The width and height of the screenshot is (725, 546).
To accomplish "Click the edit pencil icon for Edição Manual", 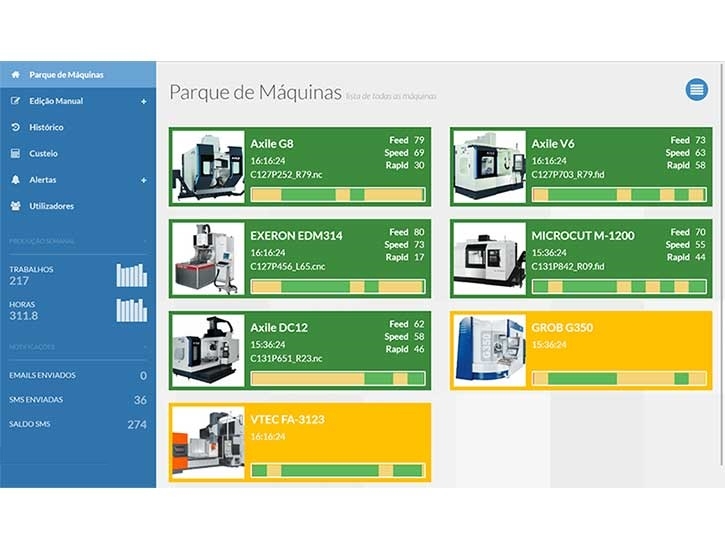I will (x=15, y=101).
